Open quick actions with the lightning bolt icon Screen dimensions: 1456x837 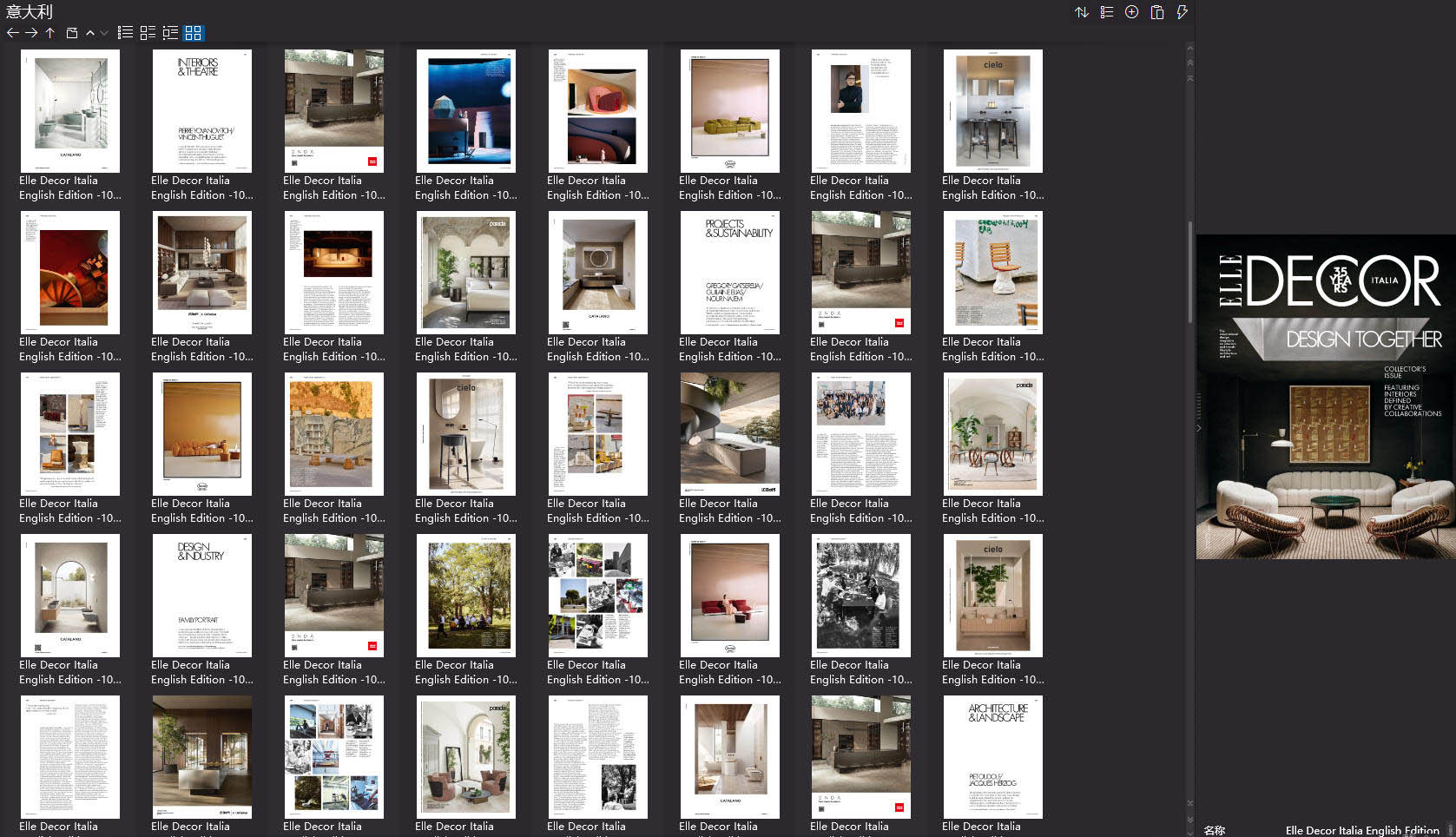[x=1182, y=12]
